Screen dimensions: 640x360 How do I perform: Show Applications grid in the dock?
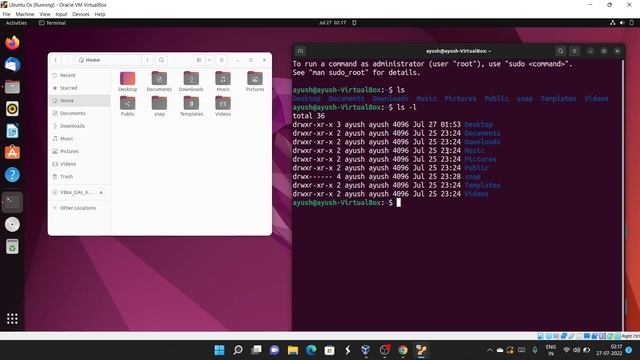(x=12, y=318)
